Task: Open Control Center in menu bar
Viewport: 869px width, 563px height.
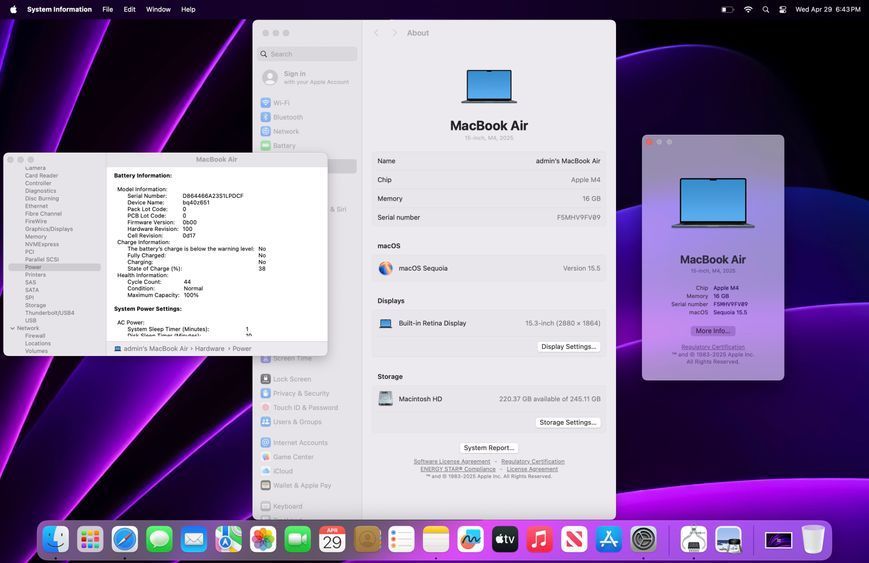Action: tap(783, 9)
